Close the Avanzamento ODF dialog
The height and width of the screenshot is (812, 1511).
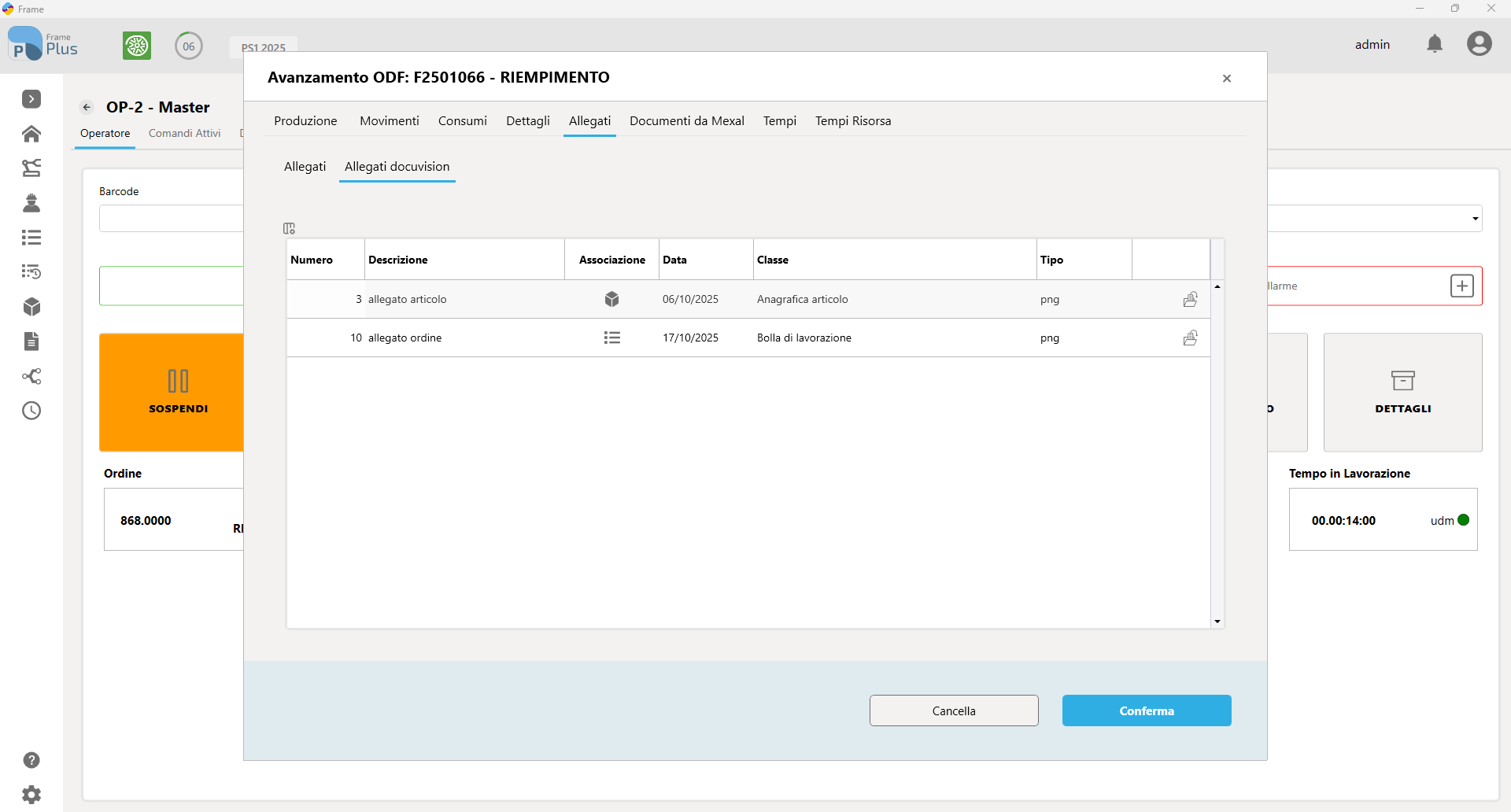pos(1227,78)
